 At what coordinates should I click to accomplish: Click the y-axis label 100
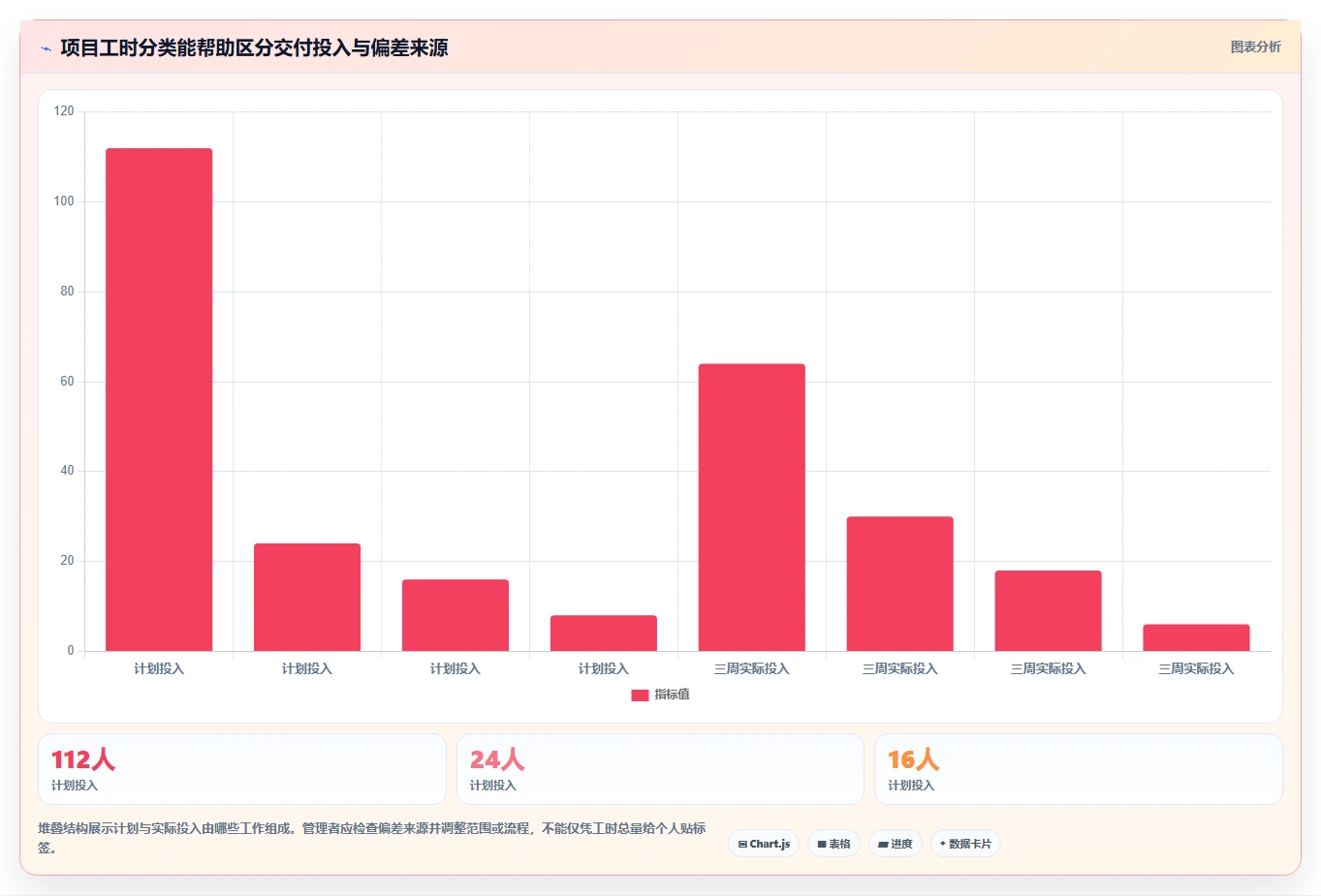point(64,201)
